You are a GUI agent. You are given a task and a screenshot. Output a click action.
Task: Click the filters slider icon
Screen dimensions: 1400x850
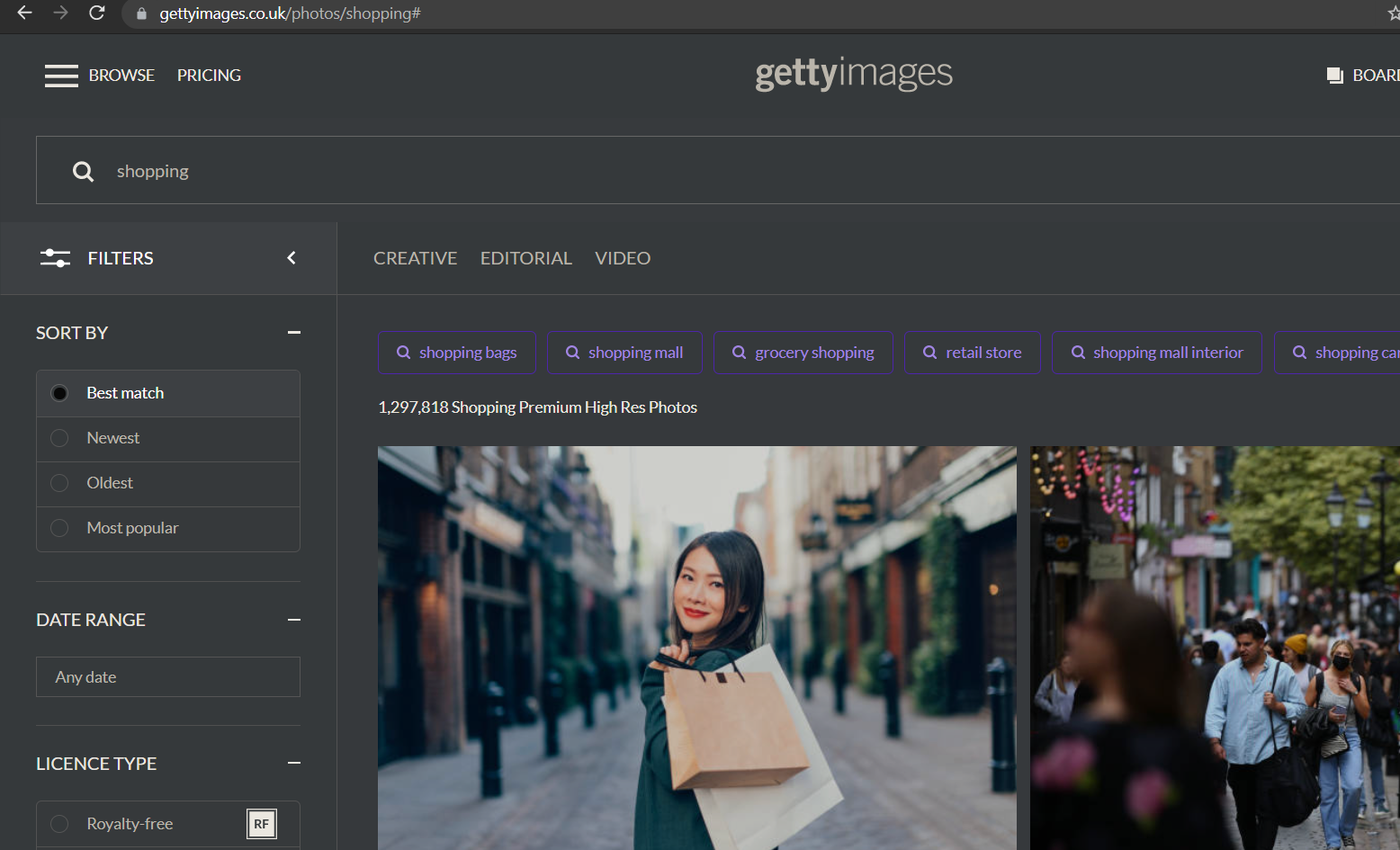click(55, 258)
